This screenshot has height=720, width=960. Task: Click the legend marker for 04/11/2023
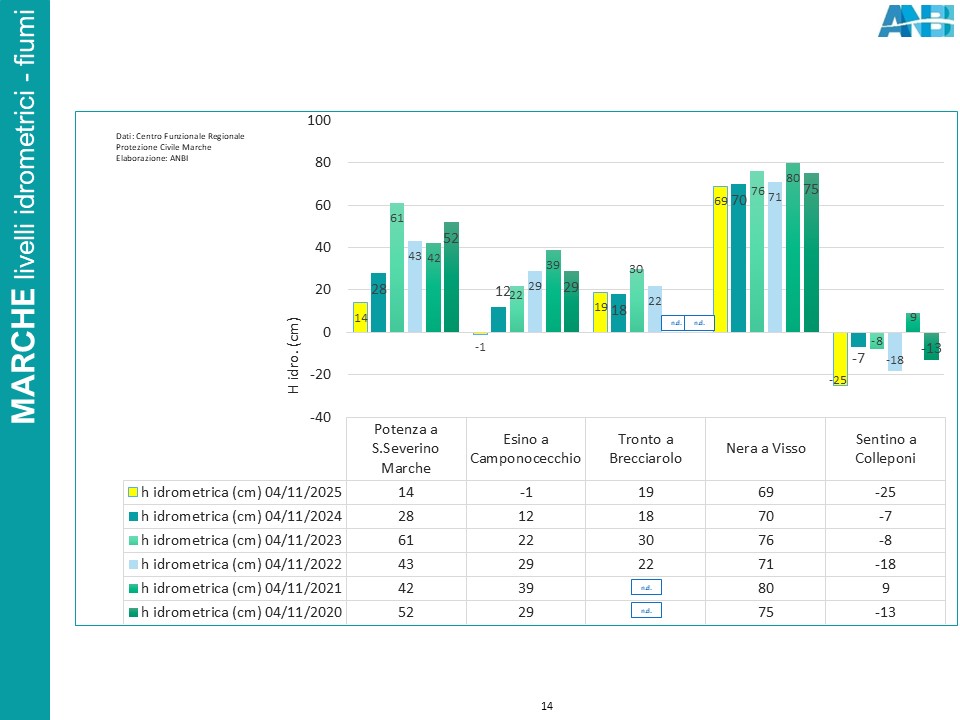pos(132,540)
